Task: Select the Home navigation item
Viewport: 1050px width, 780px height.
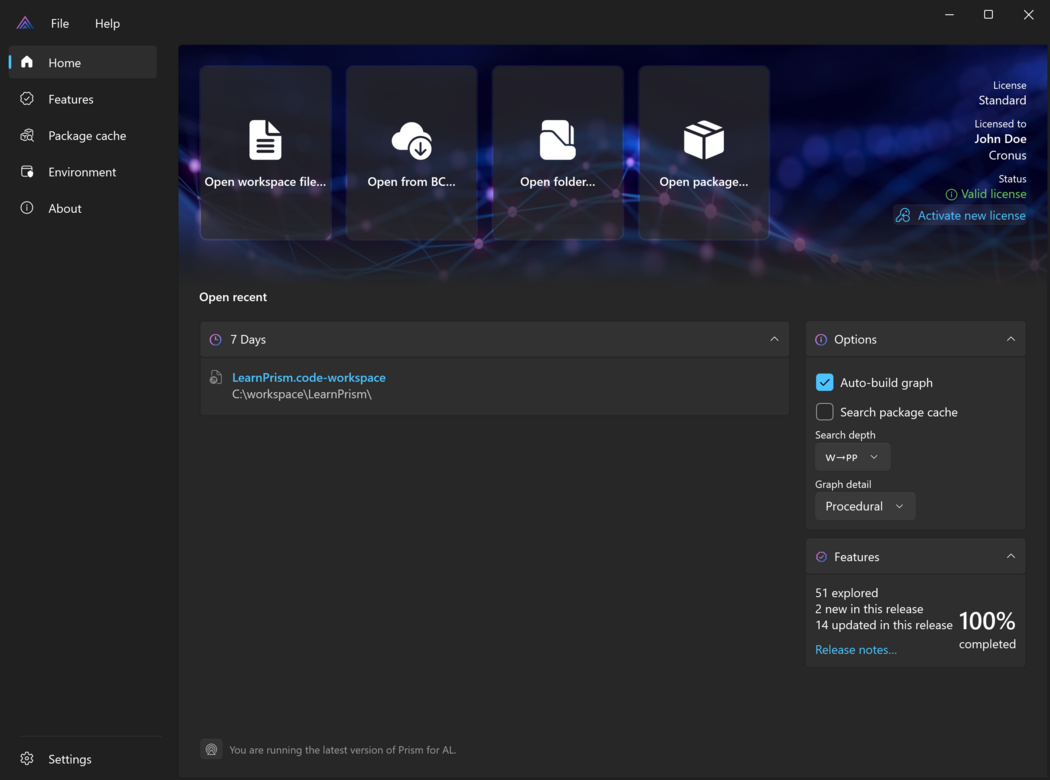Action: click(83, 62)
